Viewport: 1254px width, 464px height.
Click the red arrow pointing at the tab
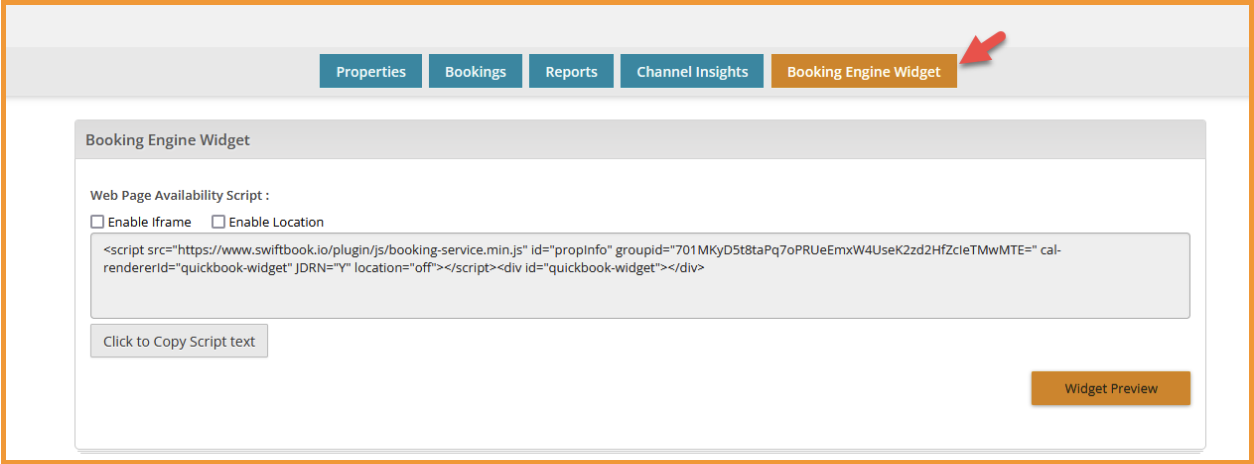pyautogui.click(x=982, y=50)
